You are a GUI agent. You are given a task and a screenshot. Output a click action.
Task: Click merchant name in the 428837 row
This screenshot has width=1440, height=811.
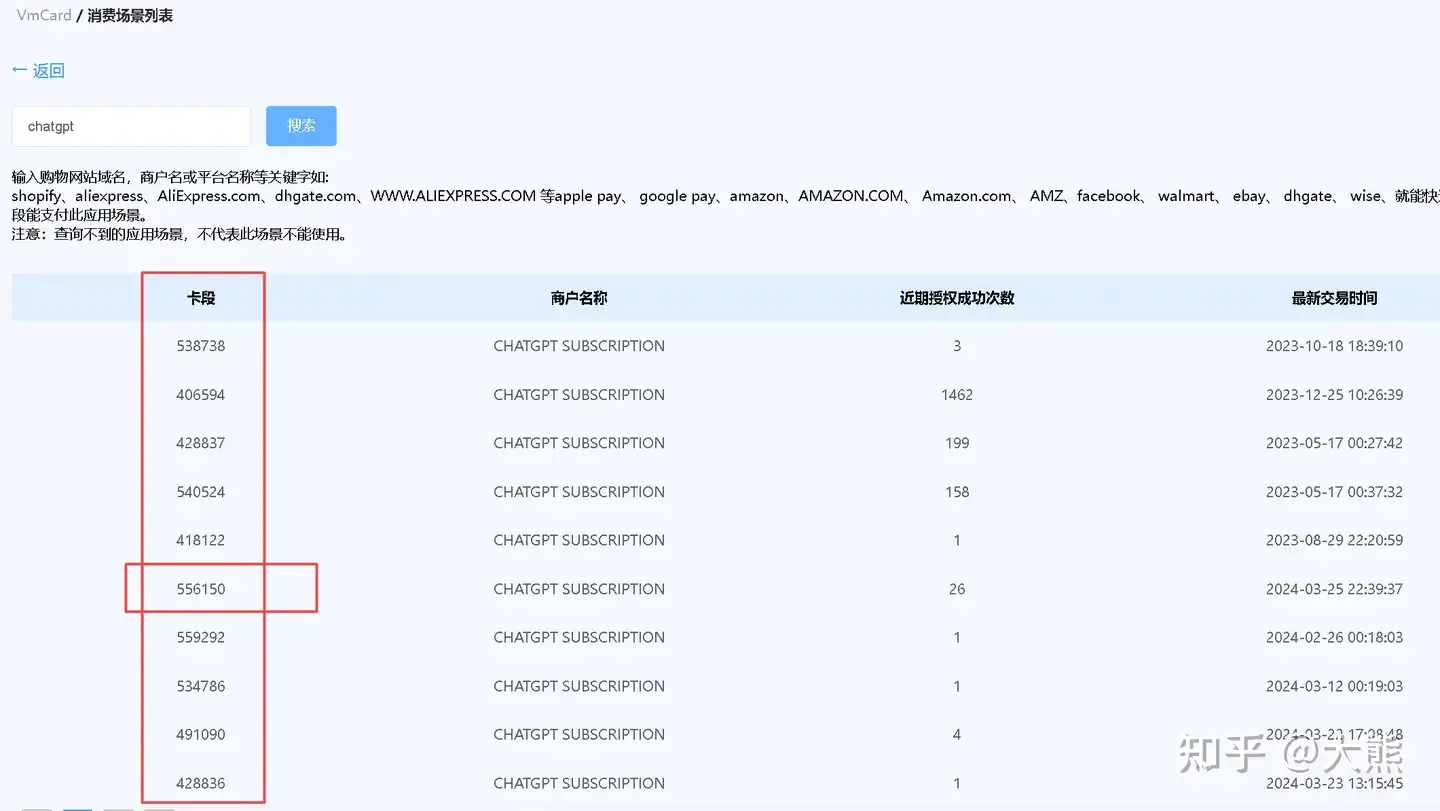(x=579, y=443)
